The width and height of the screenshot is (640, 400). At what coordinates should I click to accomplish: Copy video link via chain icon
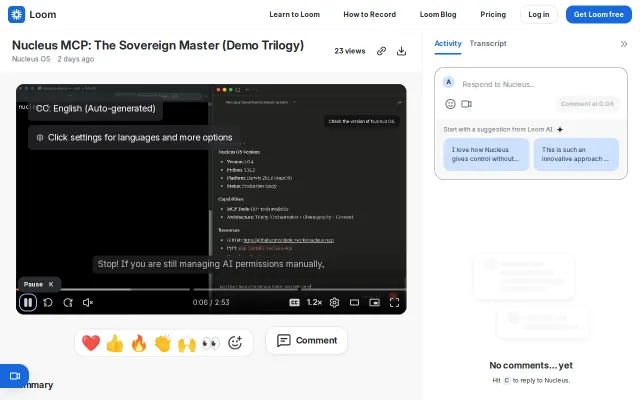pyautogui.click(x=381, y=51)
